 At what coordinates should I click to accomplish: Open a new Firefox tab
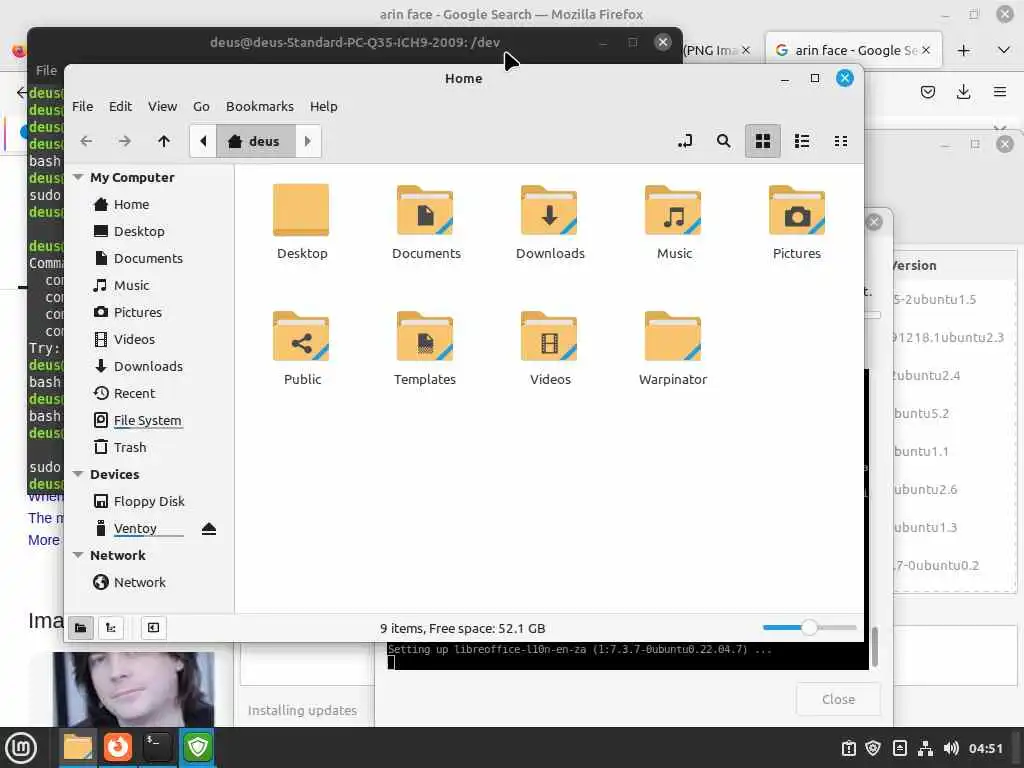tap(963, 50)
